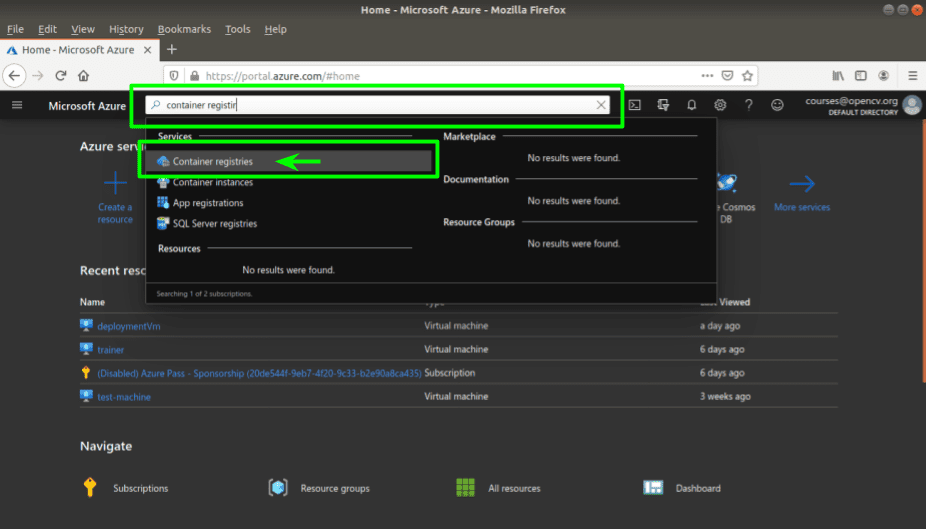Open the View menu
The width and height of the screenshot is (926, 530).
tap(83, 29)
